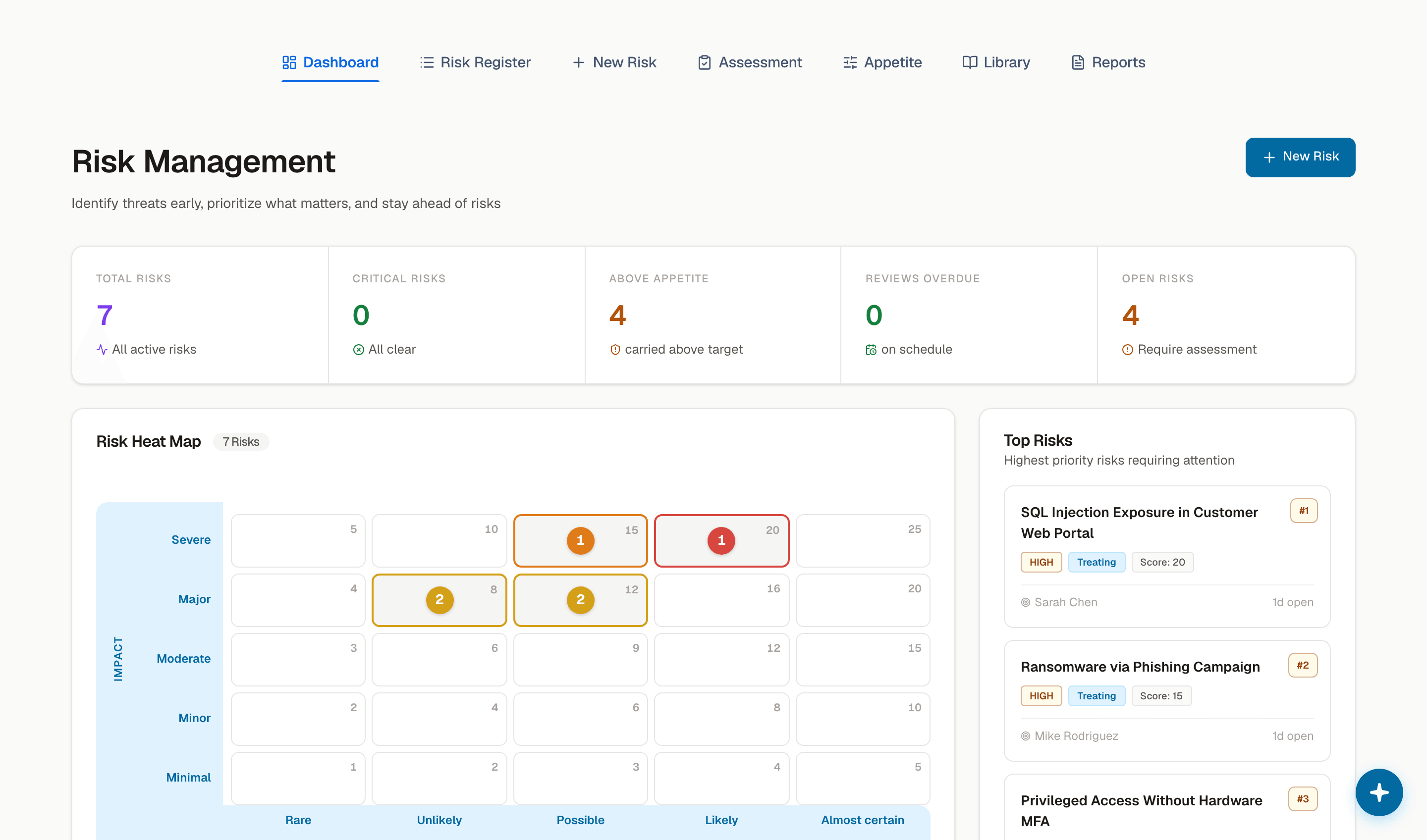Screen dimensions: 1427x840
Task: Click the alert icon beside Require assessment
Action: [x=1127, y=349]
